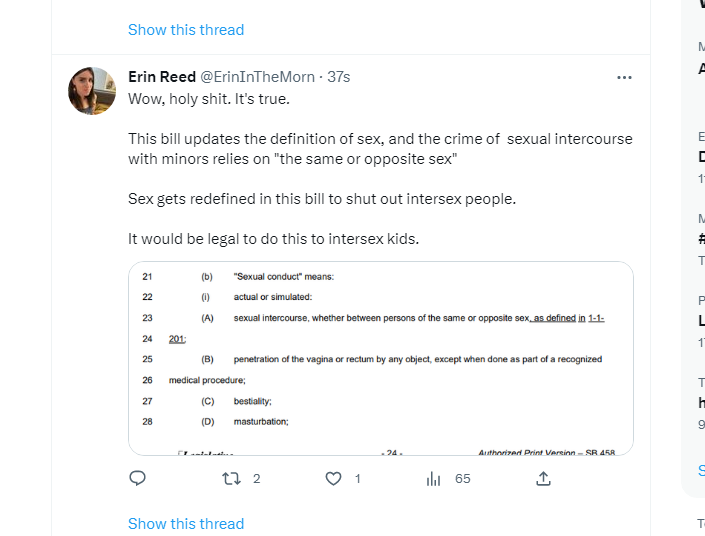Open the attached bill text image

pos(381,358)
